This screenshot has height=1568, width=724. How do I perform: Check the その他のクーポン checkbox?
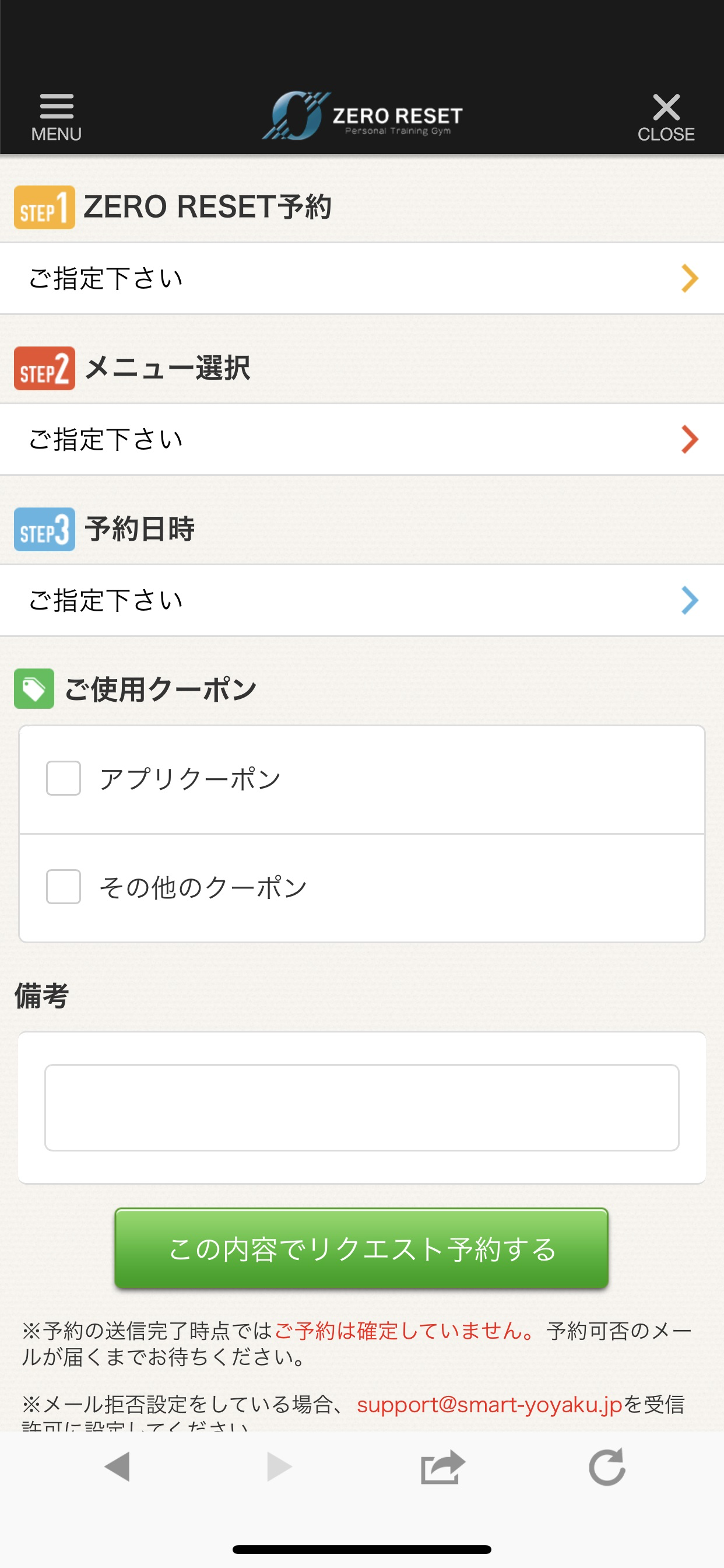pyautogui.click(x=64, y=887)
